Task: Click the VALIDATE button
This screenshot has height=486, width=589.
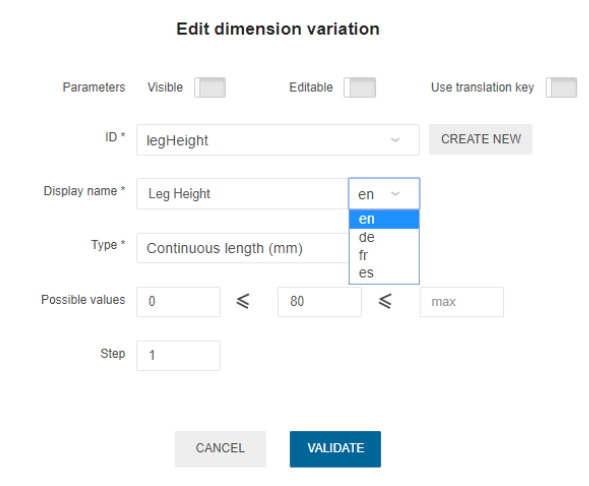Action: [335, 449]
